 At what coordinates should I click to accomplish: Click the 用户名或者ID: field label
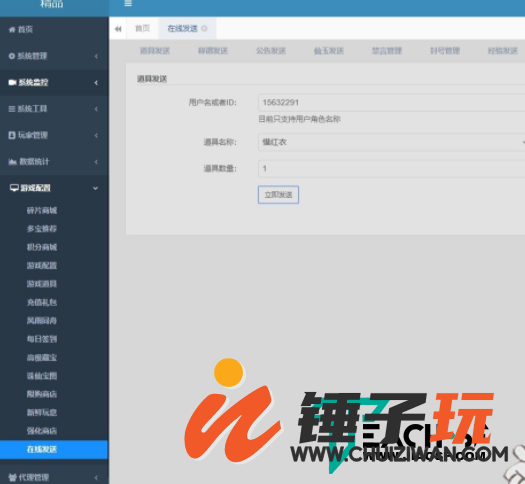tap(213, 102)
